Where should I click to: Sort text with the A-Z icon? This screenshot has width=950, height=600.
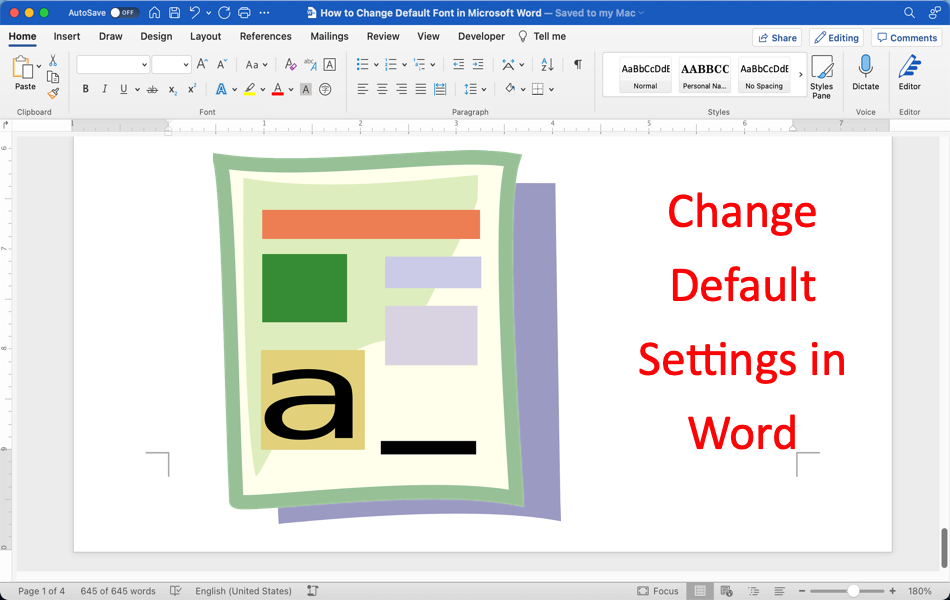coord(547,64)
